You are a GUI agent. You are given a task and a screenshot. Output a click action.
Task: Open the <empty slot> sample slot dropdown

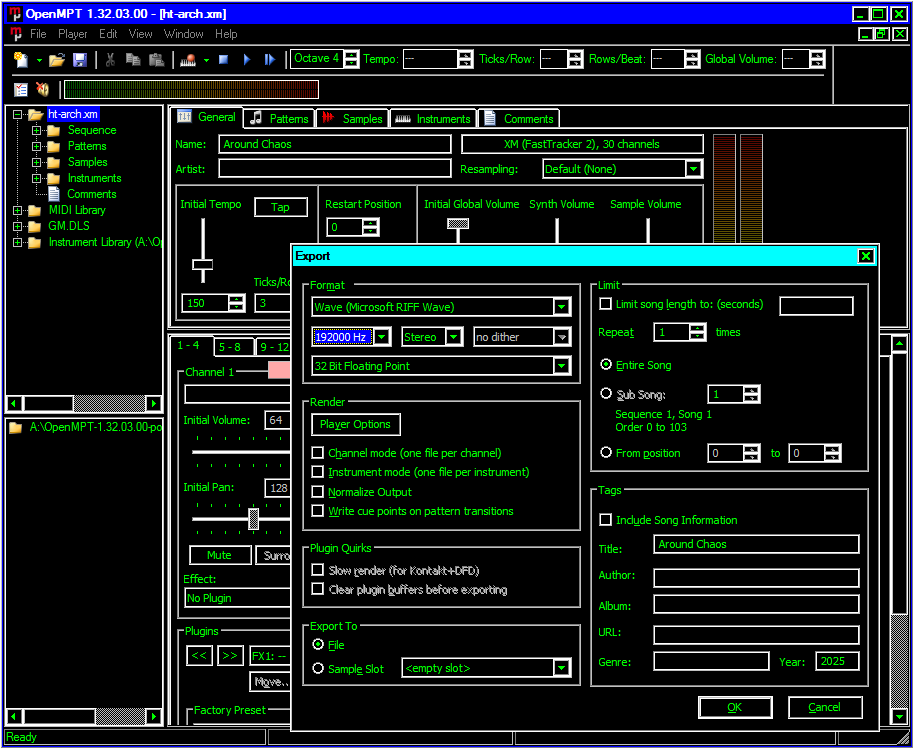point(562,668)
